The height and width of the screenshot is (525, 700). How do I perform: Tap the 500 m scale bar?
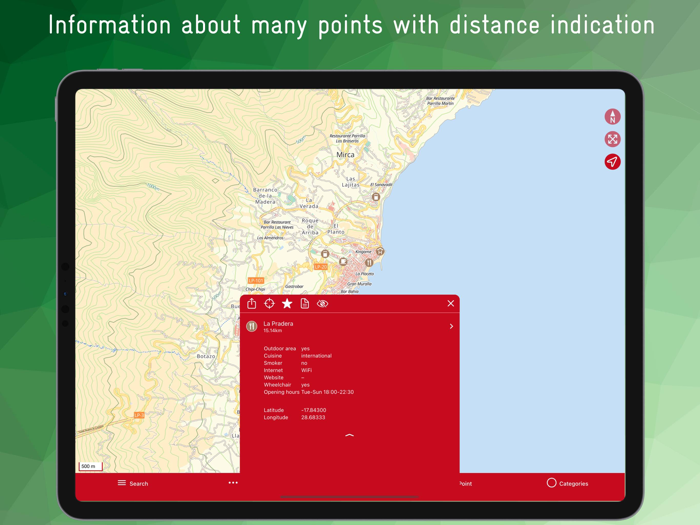[91, 467]
